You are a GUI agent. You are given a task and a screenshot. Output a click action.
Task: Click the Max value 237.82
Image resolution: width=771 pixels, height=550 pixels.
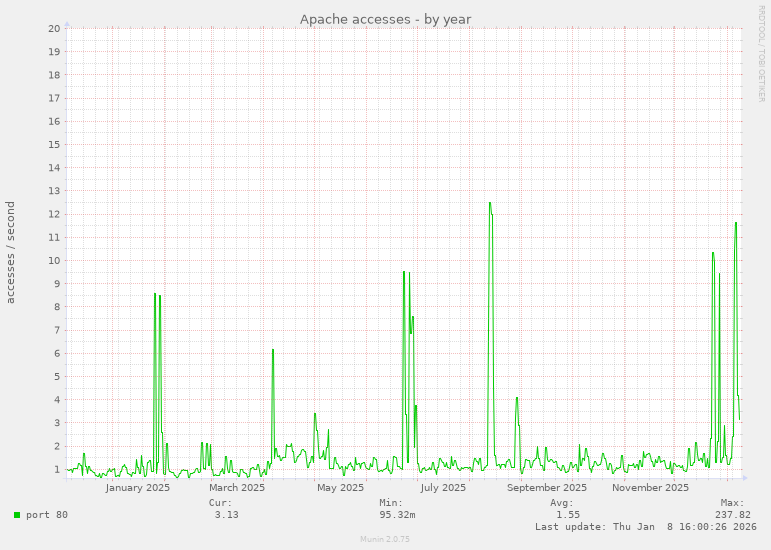pos(733,515)
